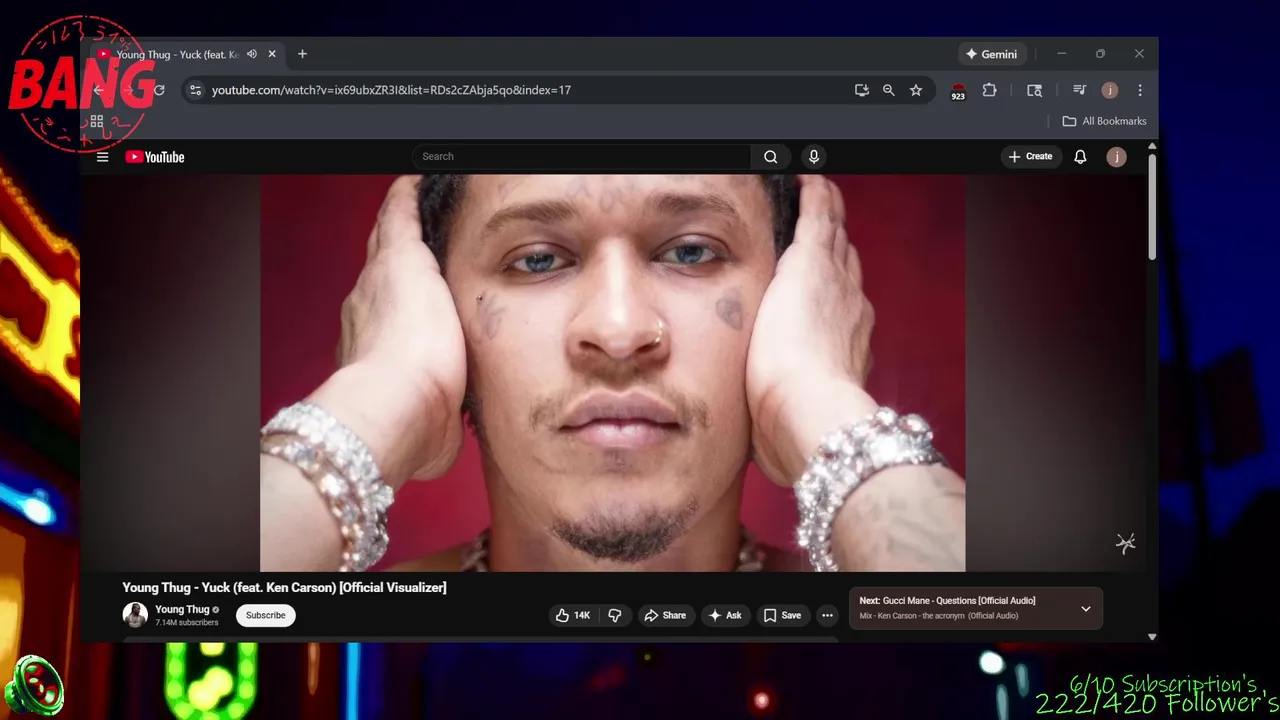
Task: Open the Chrome extensions puzzle icon
Action: tap(989, 90)
